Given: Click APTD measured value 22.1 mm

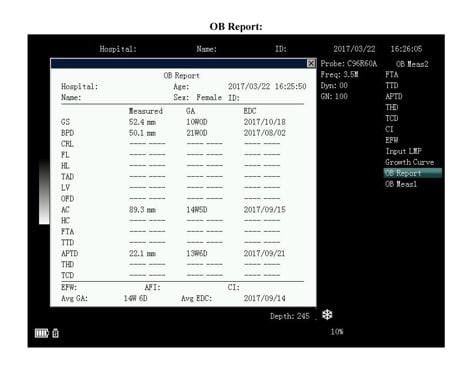Looking at the screenshot, I should (x=142, y=254).
